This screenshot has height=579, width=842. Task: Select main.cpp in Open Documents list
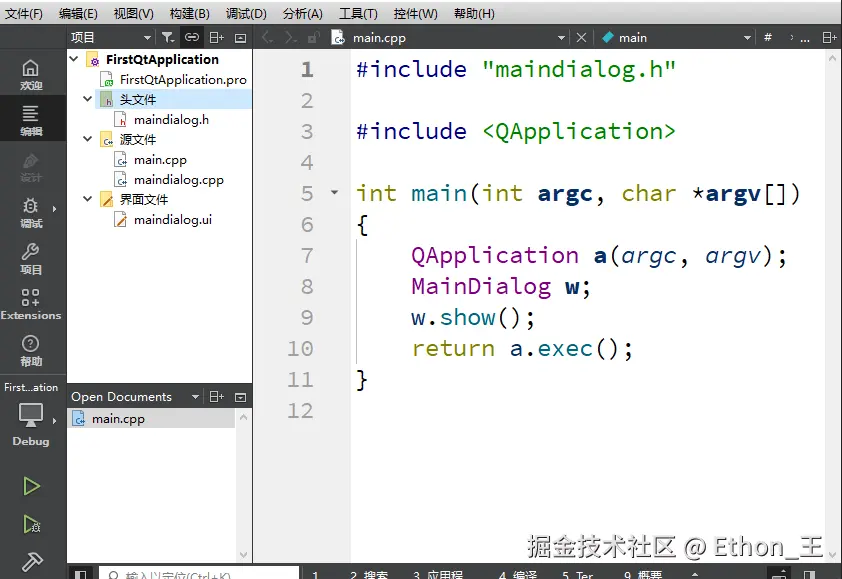[x=151, y=418]
